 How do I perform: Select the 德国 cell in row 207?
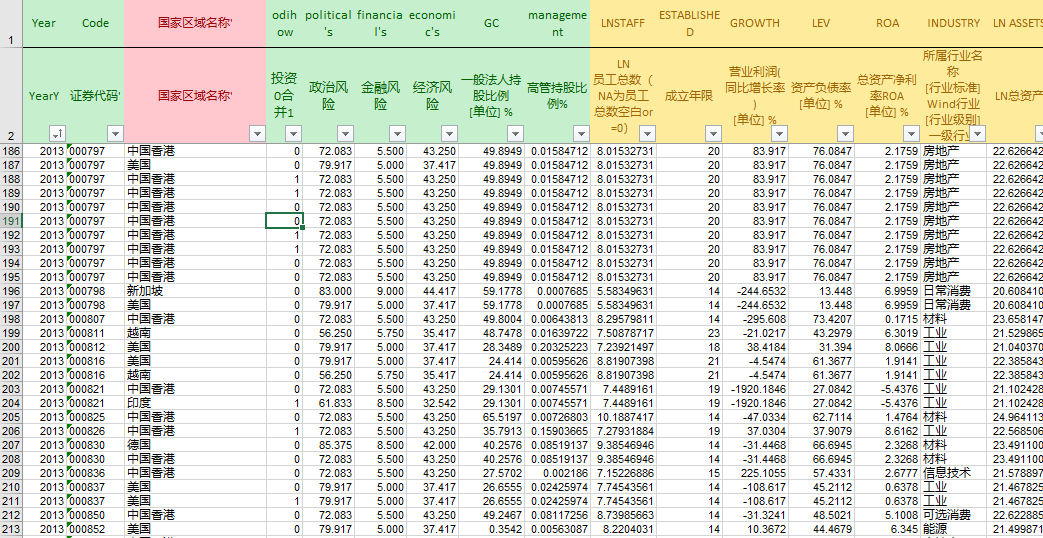tap(138, 445)
